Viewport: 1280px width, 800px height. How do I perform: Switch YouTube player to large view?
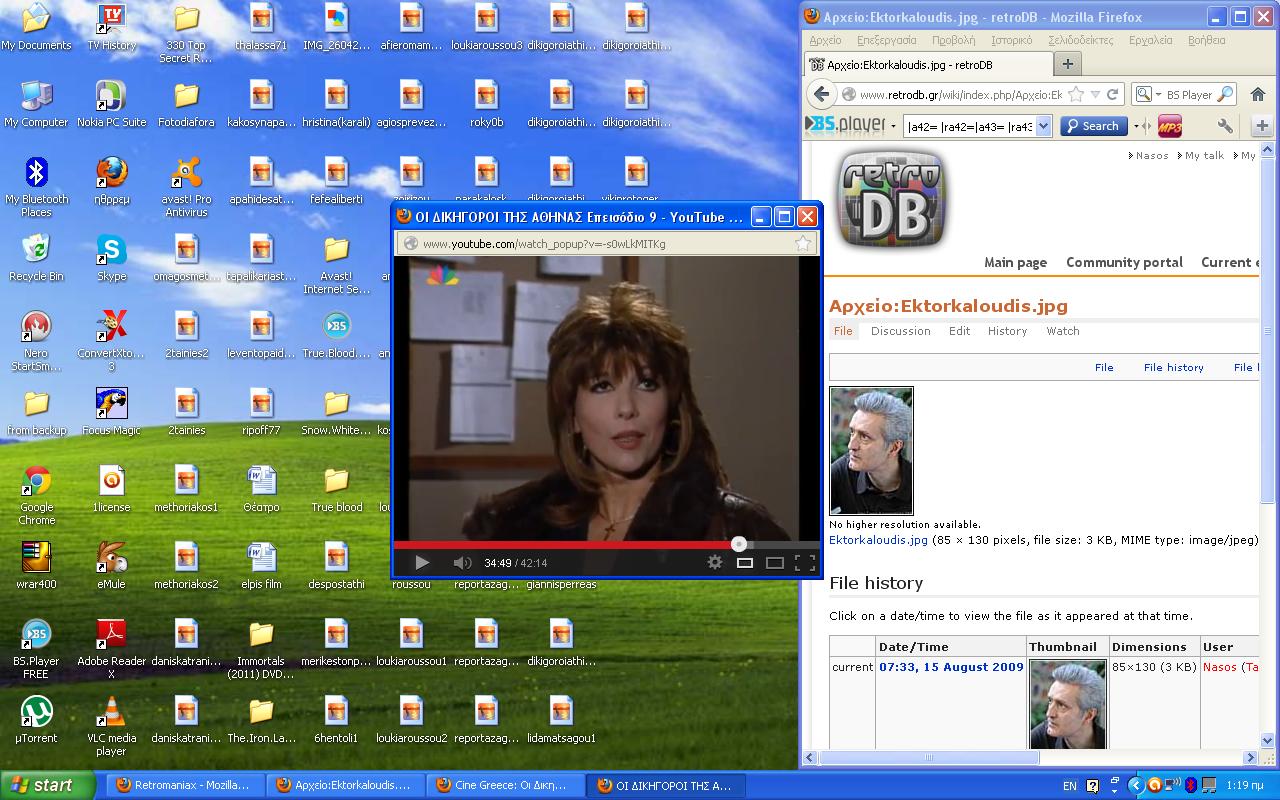[774, 563]
